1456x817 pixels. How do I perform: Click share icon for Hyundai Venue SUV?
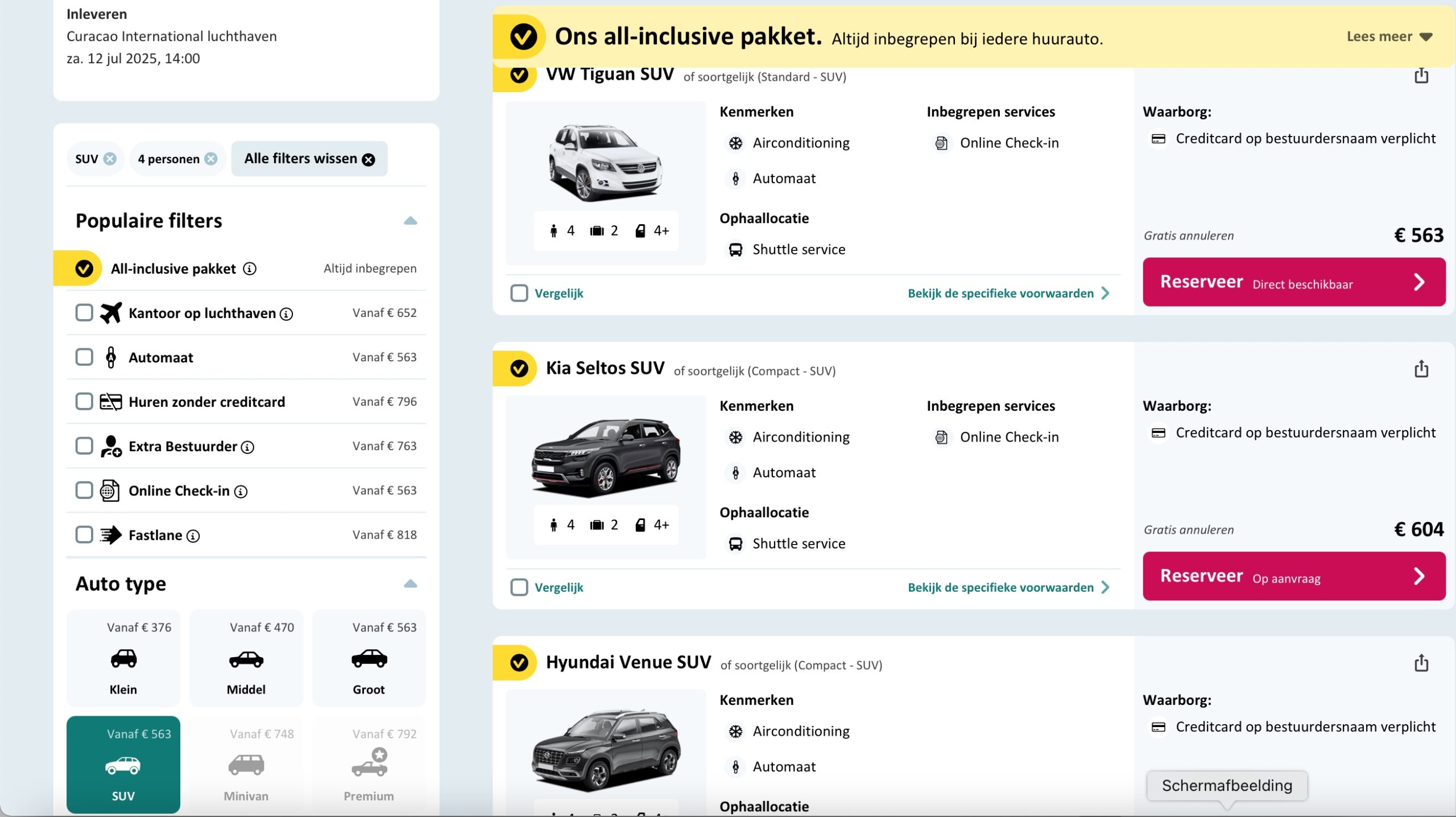click(x=1421, y=663)
